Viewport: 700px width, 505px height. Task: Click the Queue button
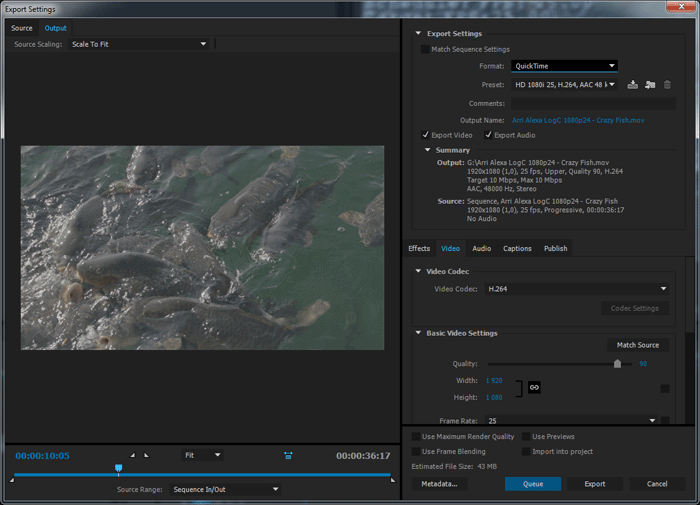[x=533, y=484]
